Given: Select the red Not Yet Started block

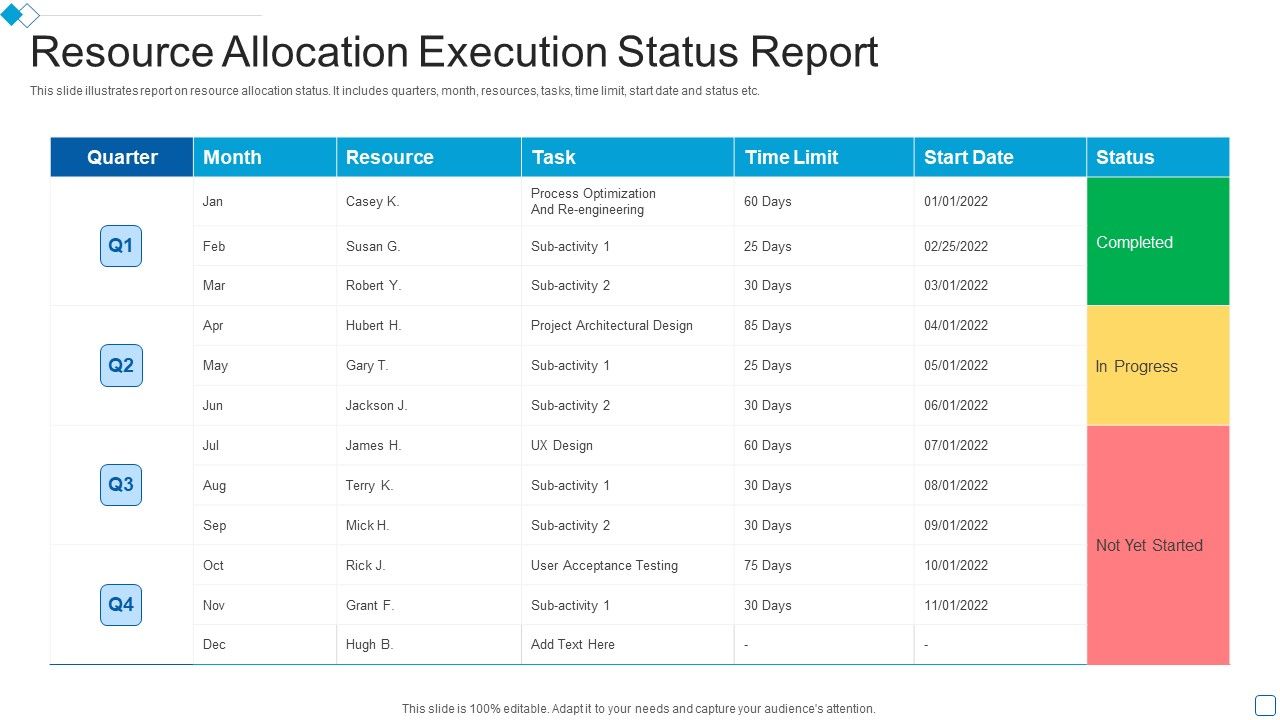Looking at the screenshot, I should click(x=1157, y=545).
